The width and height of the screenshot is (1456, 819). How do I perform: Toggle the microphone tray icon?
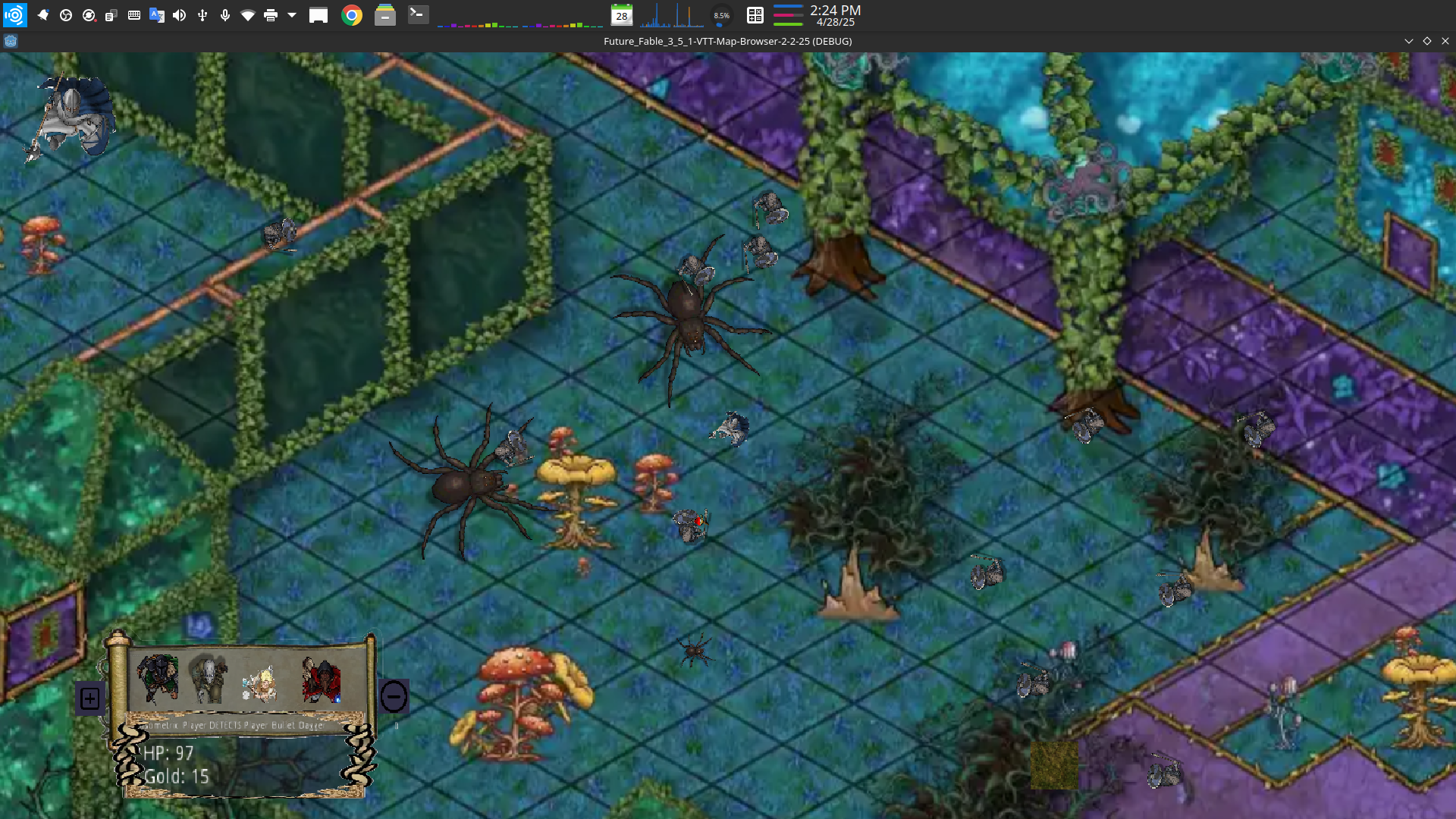pyautogui.click(x=225, y=15)
